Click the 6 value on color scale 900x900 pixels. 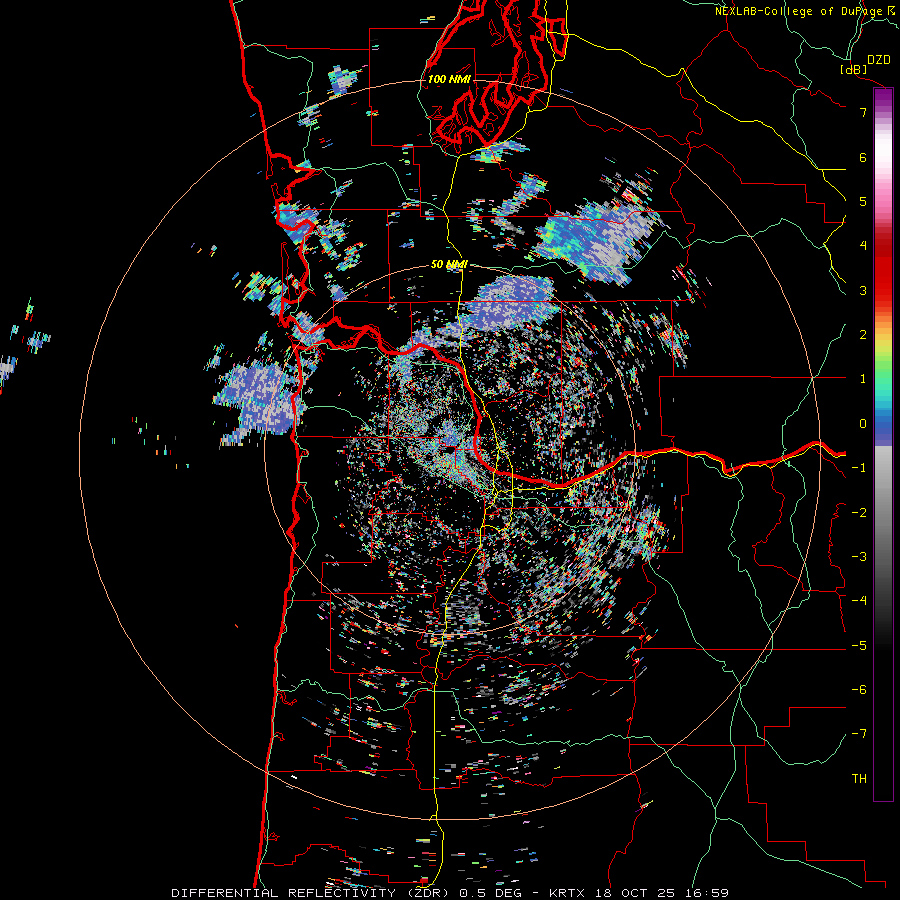click(x=863, y=157)
